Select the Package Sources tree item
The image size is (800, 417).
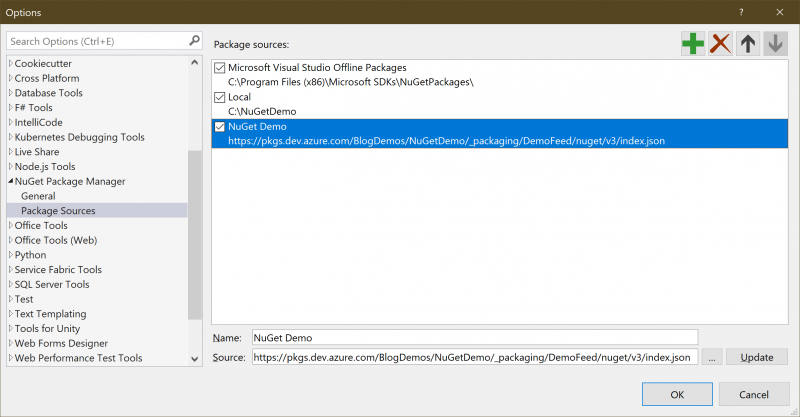[x=58, y=211]
